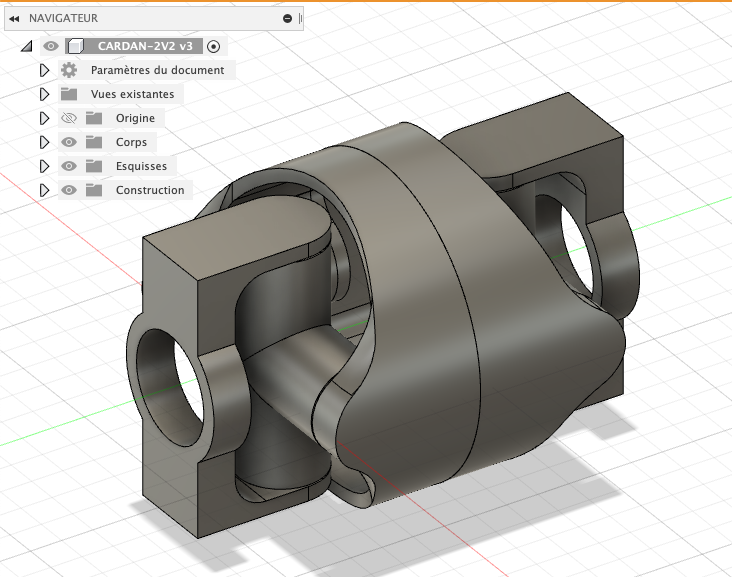
Task: Expand the Paramètres du document node
Action: coord(44,70)
